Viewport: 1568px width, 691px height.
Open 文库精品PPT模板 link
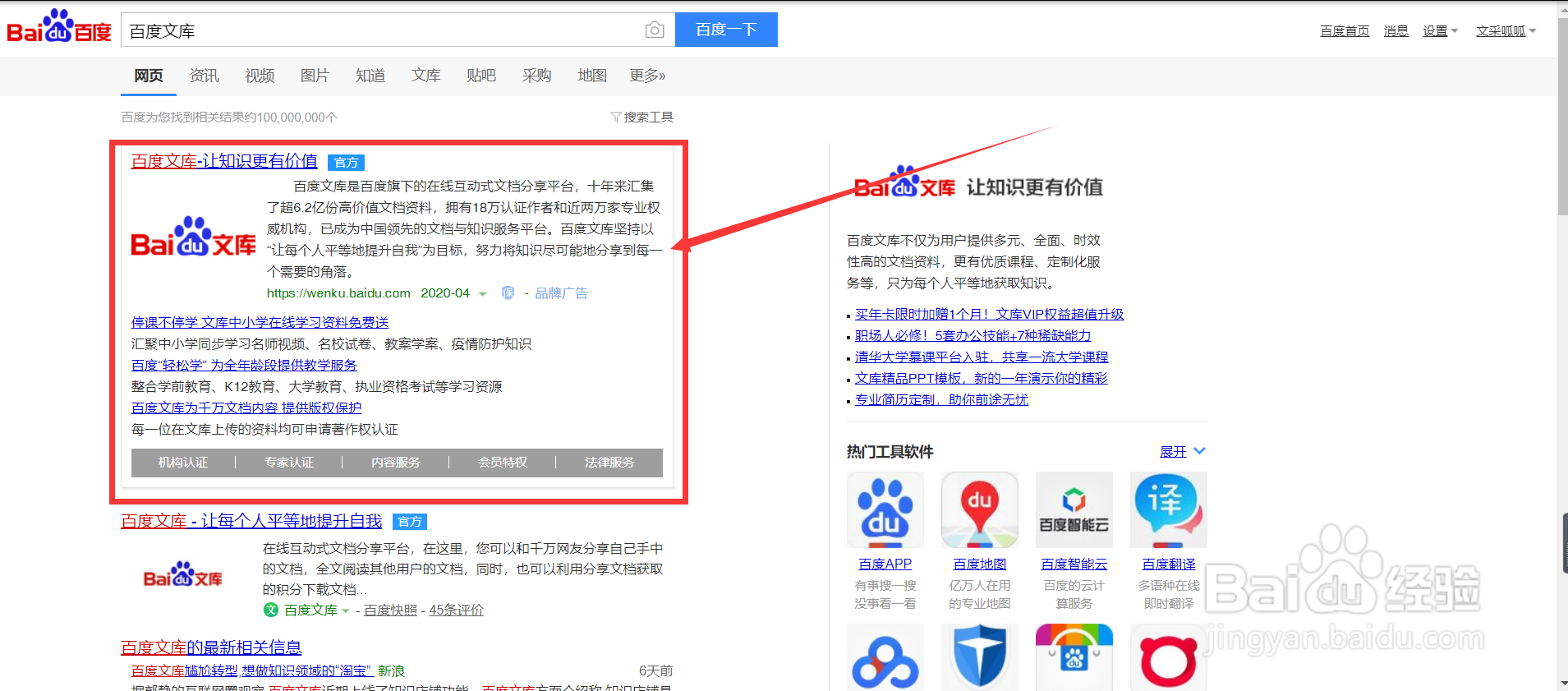(981, 378)
